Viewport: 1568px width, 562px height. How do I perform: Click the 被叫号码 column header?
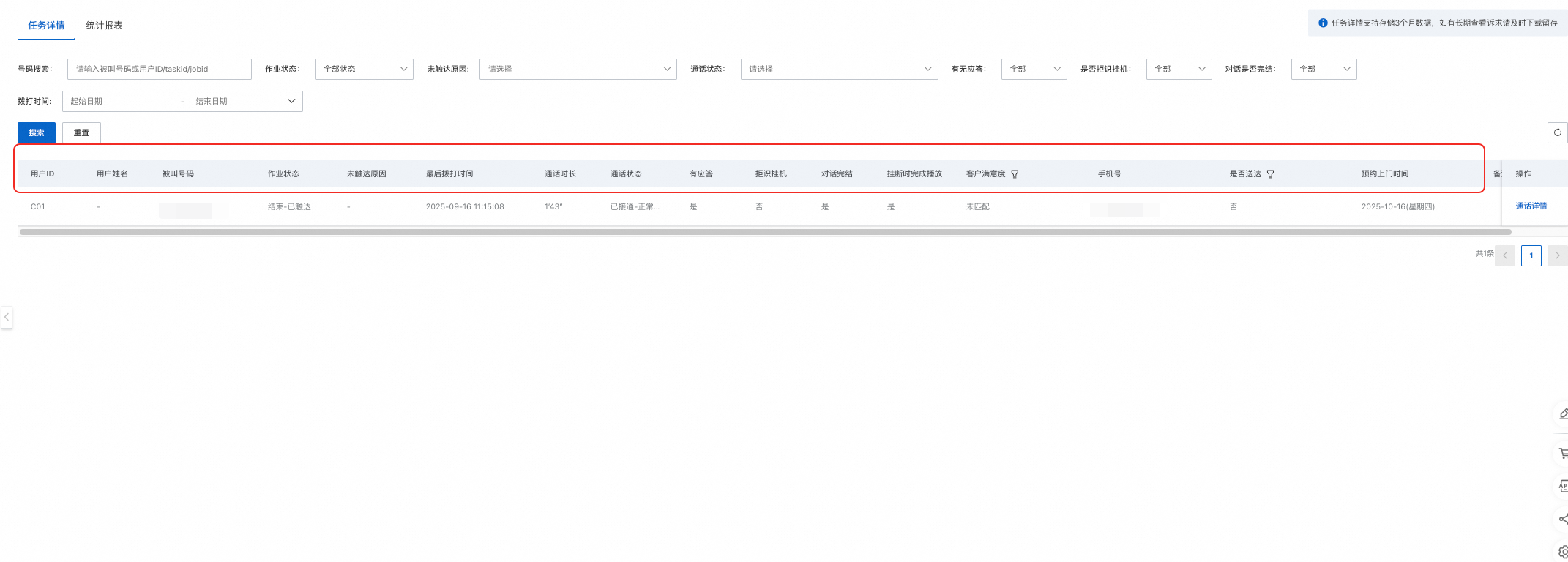178,174
